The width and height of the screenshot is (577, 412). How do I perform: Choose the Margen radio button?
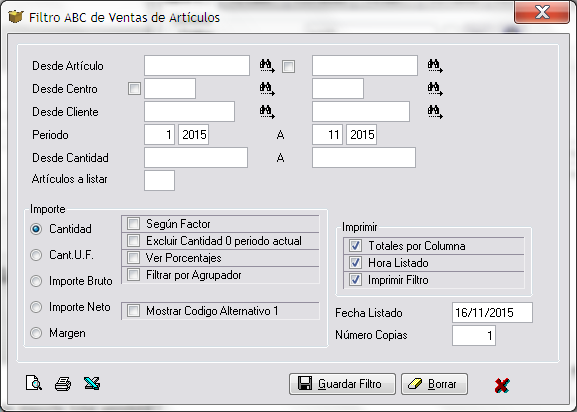tap(36, 333)
